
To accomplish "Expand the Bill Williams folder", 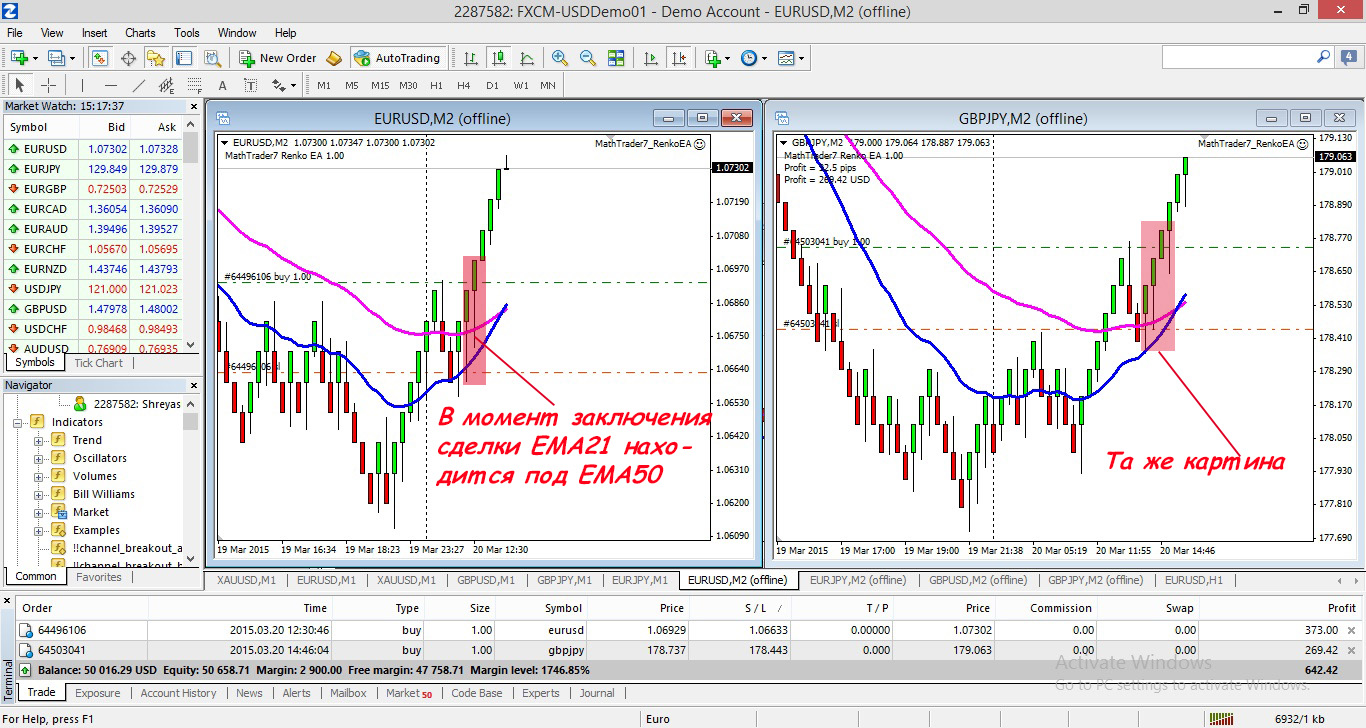I will click(x=39, y=494).
